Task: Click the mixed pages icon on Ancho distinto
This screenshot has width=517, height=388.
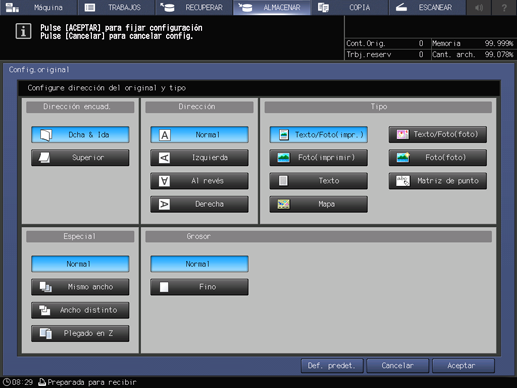Action: pos(45,310)
